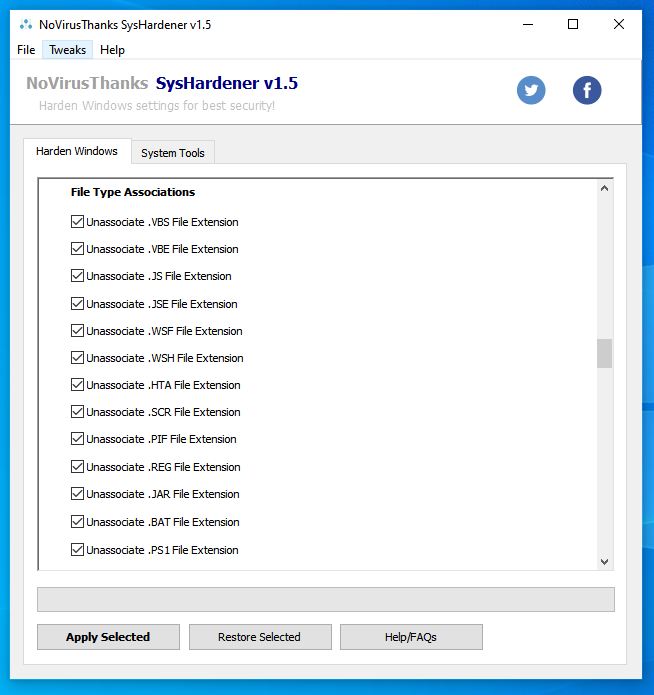Disable Unassociate .WSH File Extension
654x695 pixels.
tap(77, 358)
